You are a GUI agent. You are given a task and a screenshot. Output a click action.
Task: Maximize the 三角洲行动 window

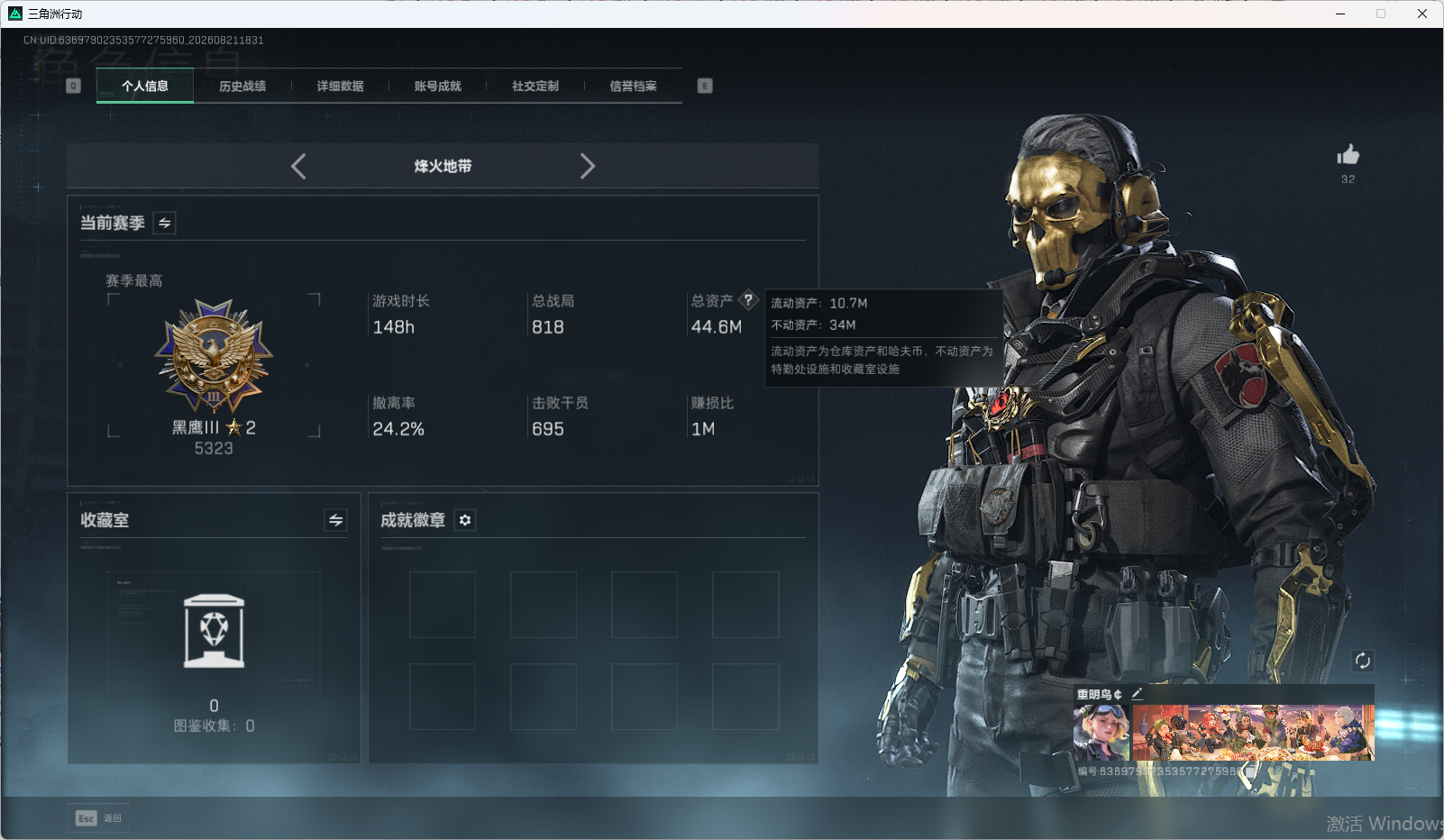click(1381, 14)
